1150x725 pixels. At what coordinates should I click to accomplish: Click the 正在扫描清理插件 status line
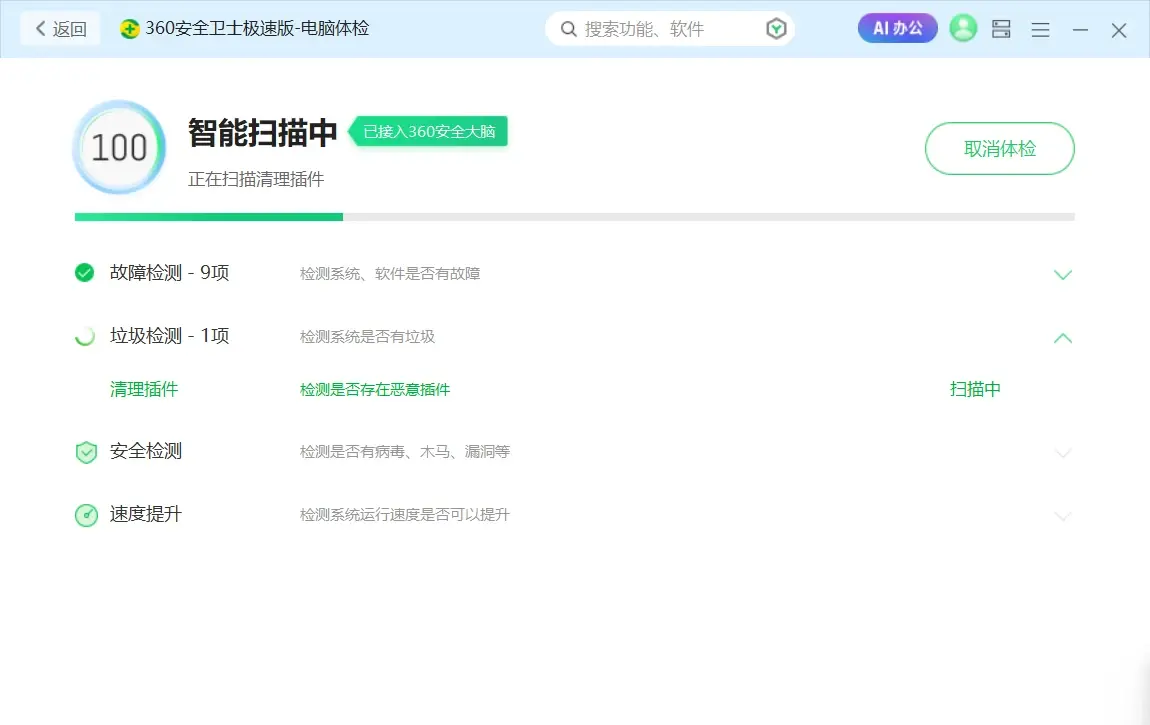pos(256,180)
